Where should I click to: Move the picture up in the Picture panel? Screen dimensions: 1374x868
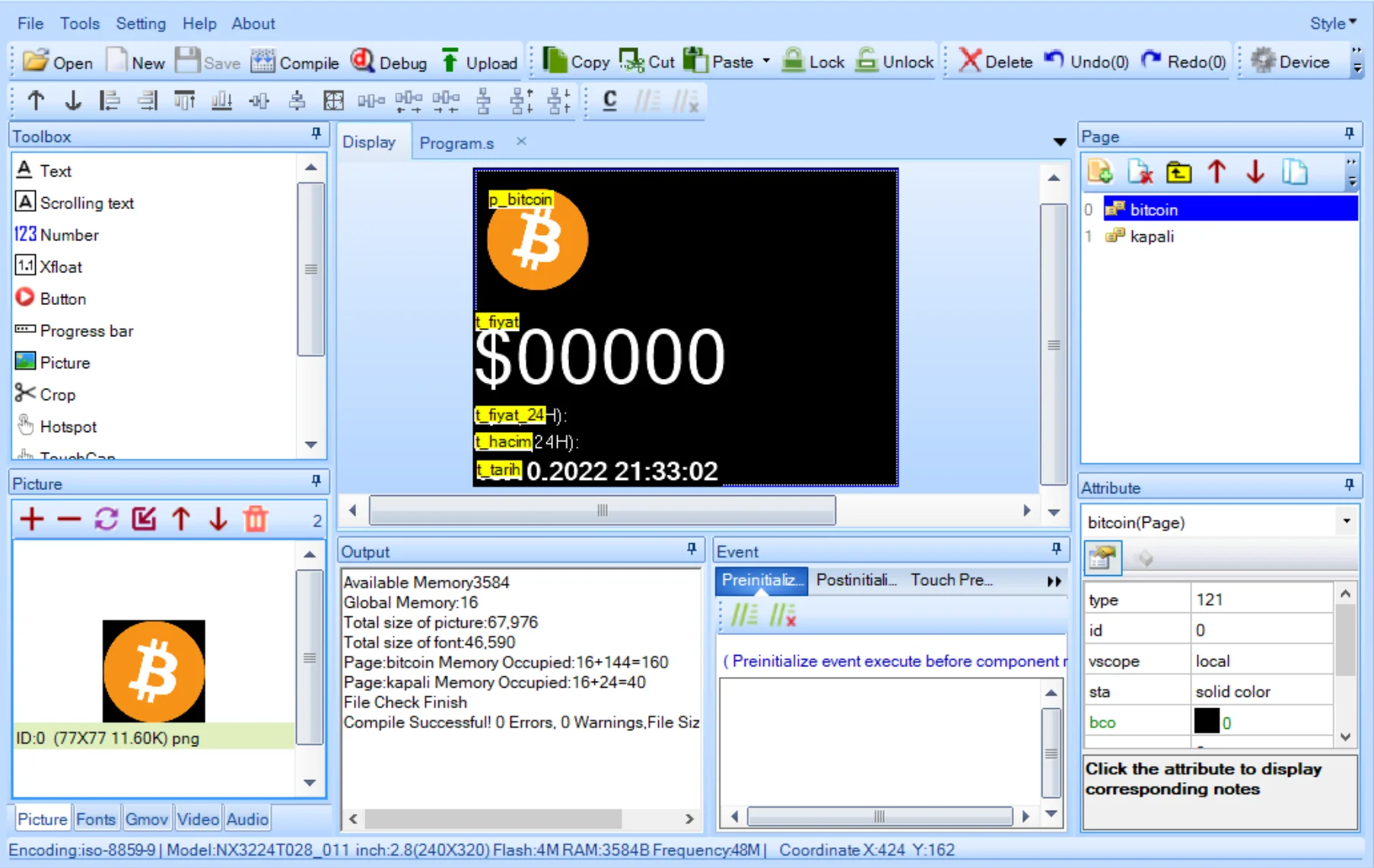pyautogui.click(x=181, y=520)
